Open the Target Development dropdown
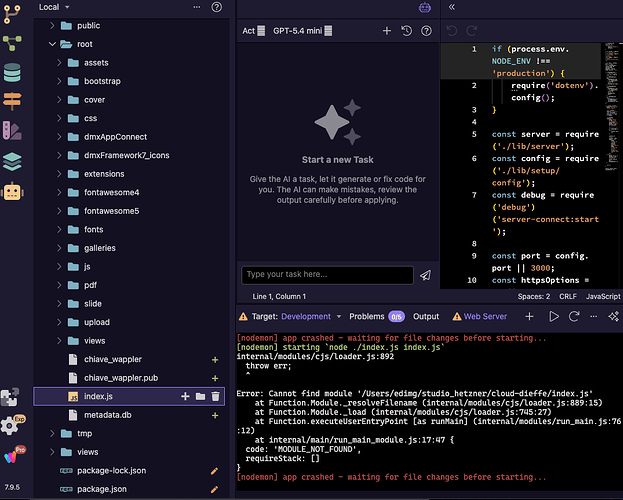Viewport: 623px width, 500px height. point(312,316)
